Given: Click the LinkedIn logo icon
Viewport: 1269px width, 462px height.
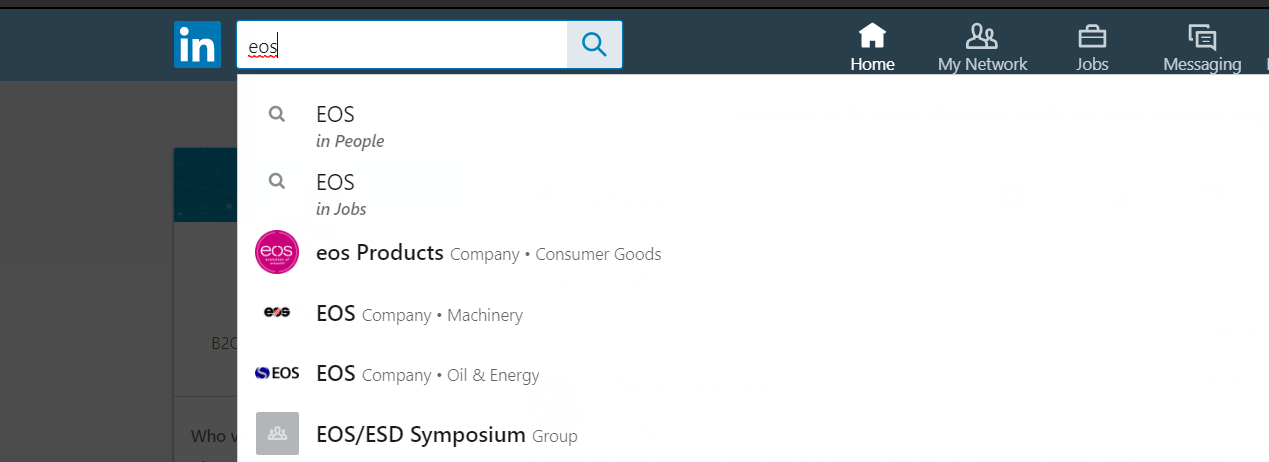Looking at the screenshot, I should (197, 45).
